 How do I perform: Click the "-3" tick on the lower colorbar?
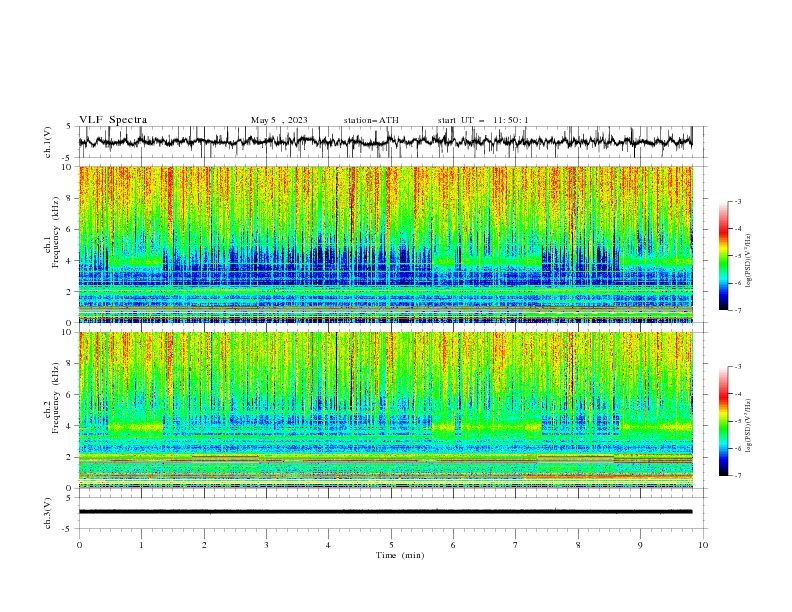coord(737,367)
